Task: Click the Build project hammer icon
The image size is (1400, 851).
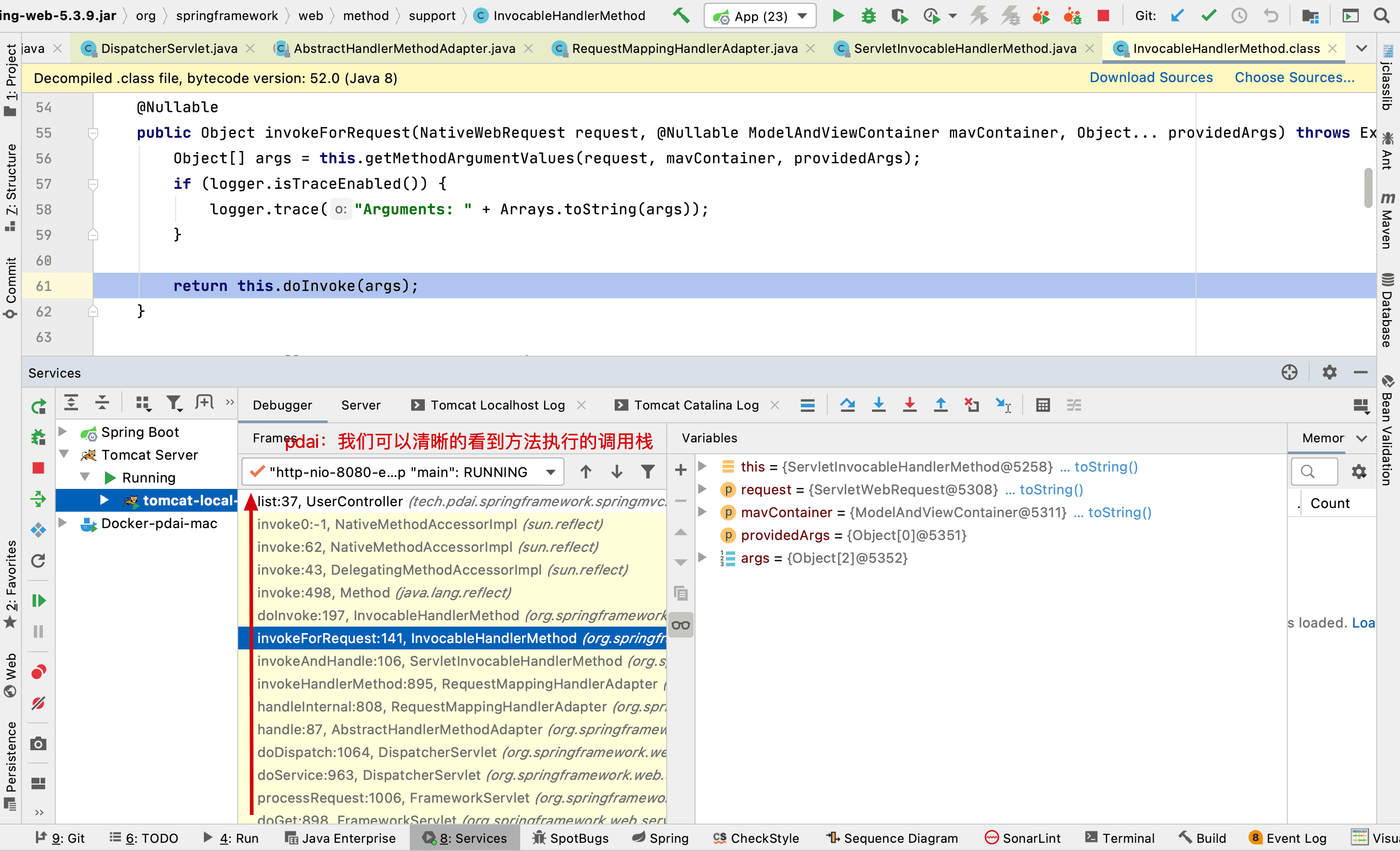Action: click(x=681, y=16)
